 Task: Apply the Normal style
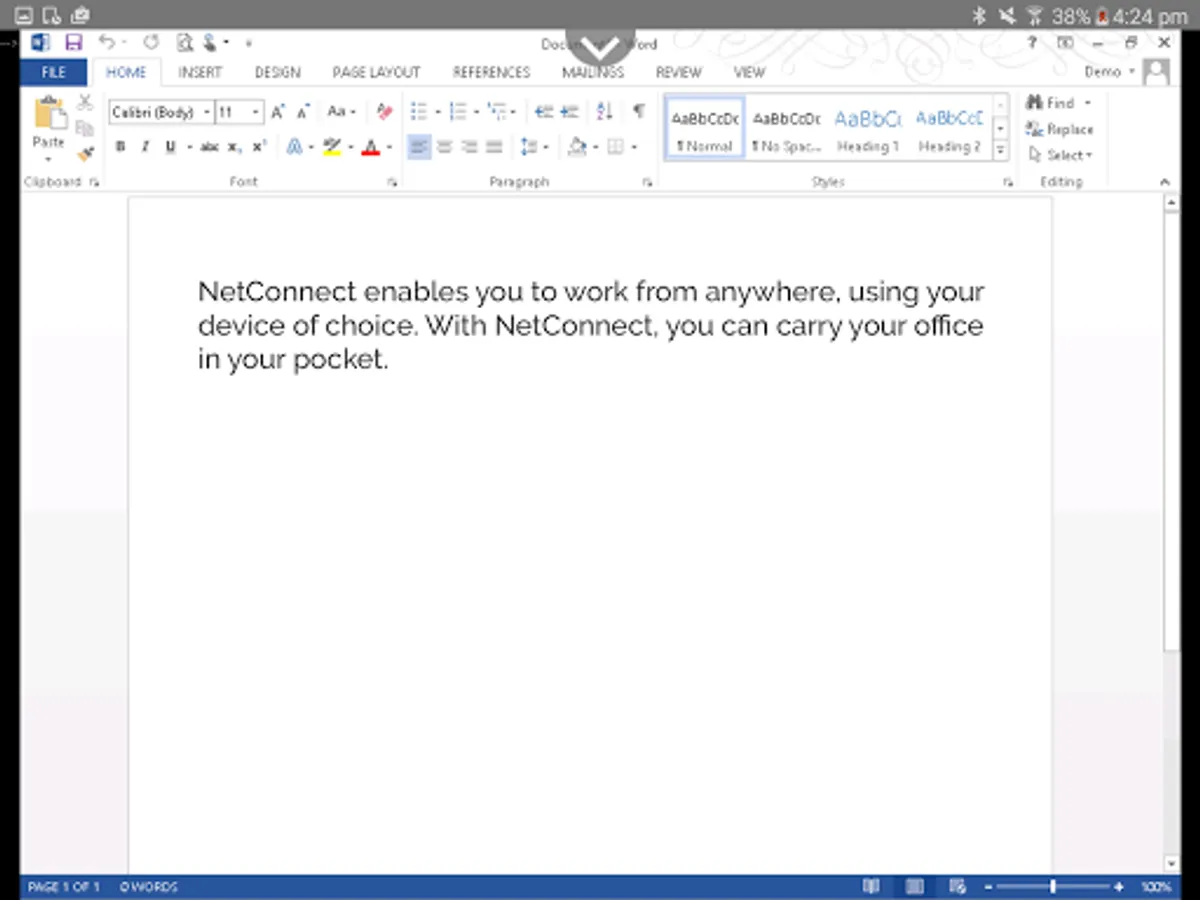705,128
